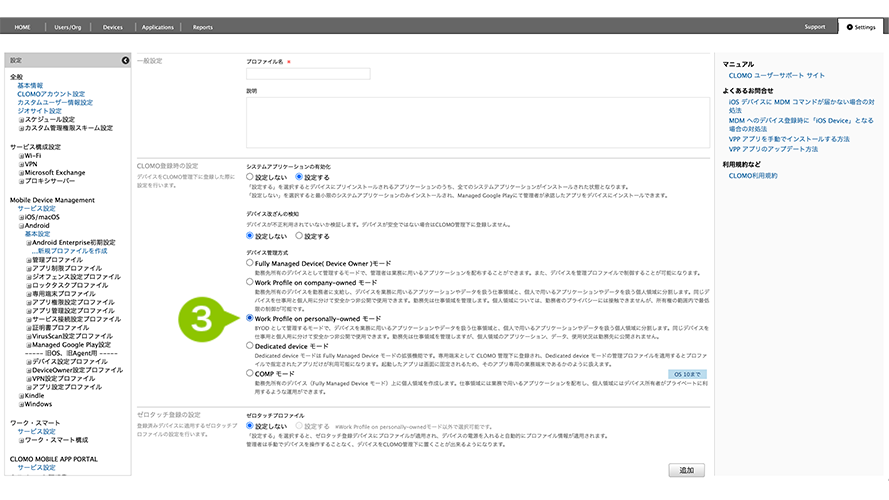Select 設定する for デバイス改ざんの検知
The height and width of the screenshot is (500, 889).
[299, 236]
